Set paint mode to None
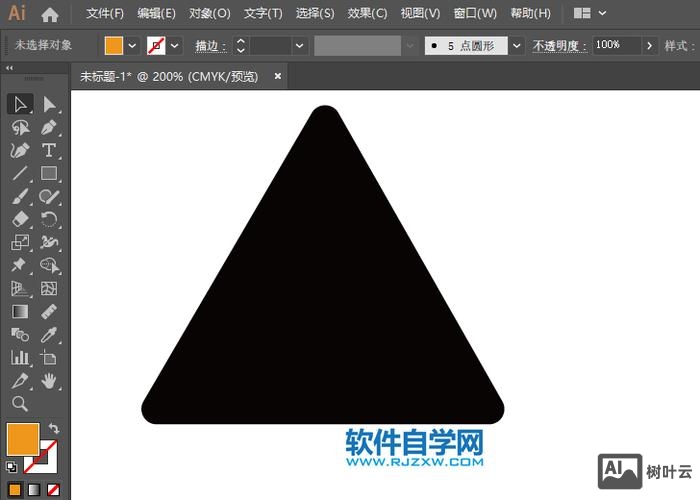The image size is (700, 500). pyautogui.click(x=53, y=490)
